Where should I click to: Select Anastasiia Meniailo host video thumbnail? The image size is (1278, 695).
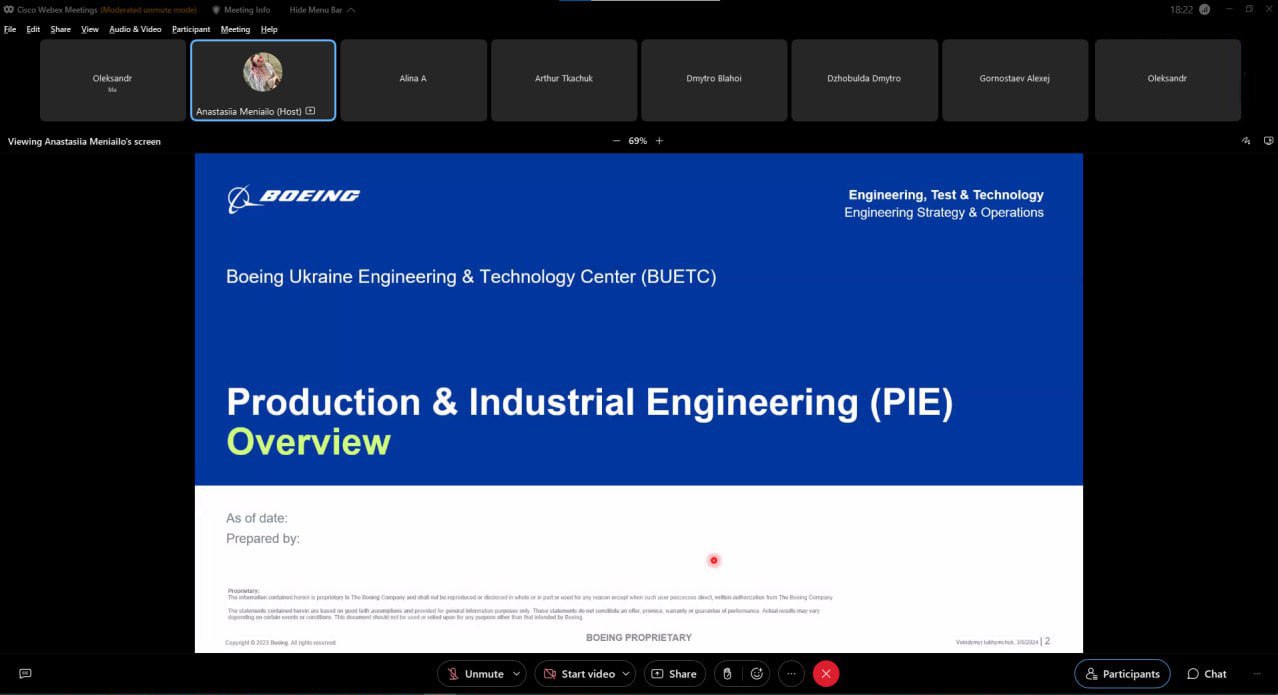click(263, 80)
